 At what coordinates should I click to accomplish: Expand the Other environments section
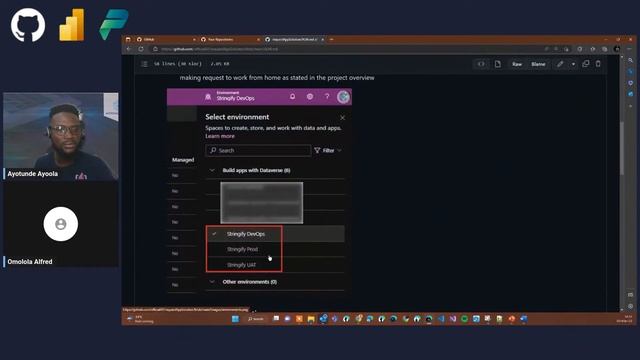tap(212, 282)
